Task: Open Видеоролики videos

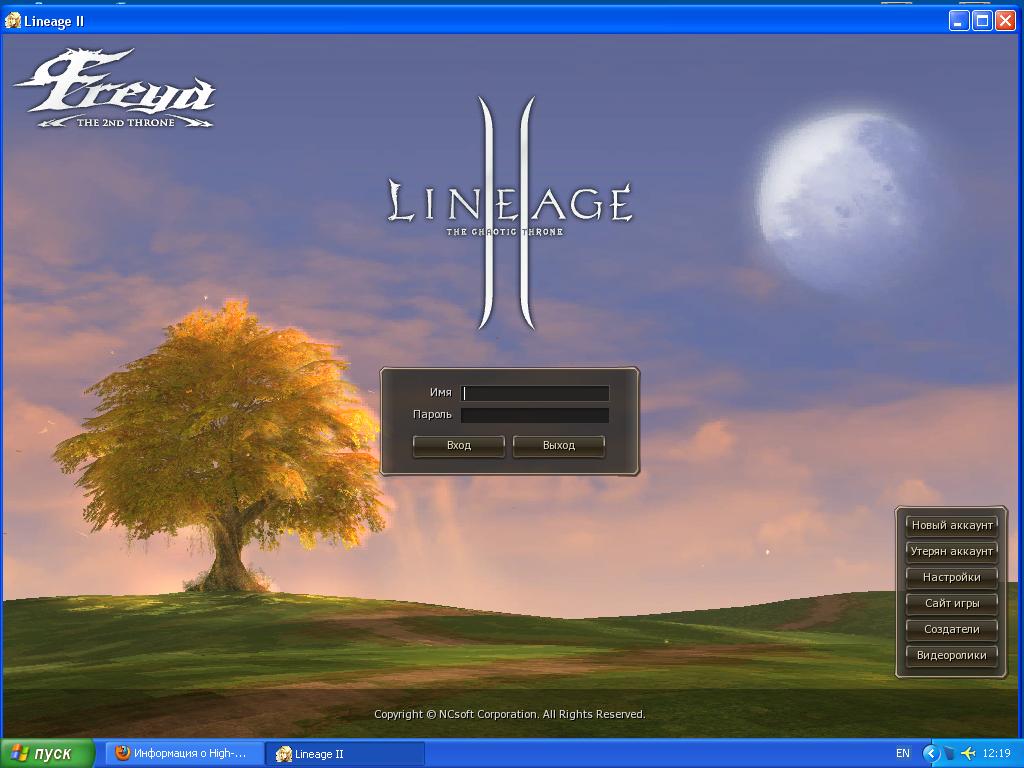Action: point(952,656)
